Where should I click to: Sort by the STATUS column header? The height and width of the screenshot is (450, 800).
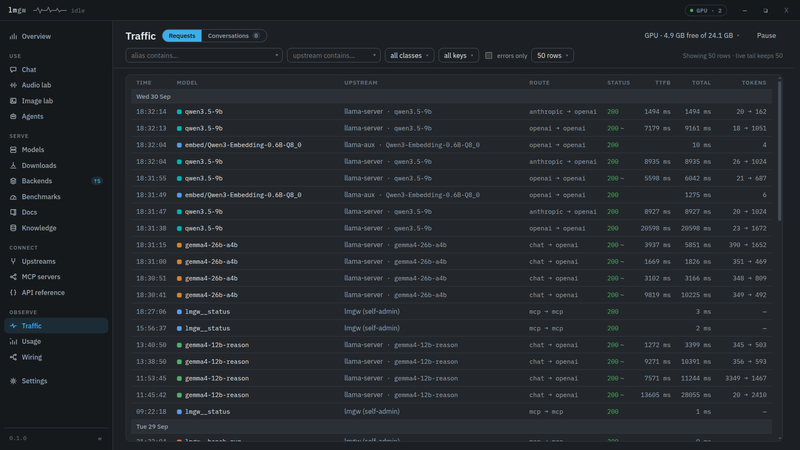pyautogui.click(x=618, y=83)
